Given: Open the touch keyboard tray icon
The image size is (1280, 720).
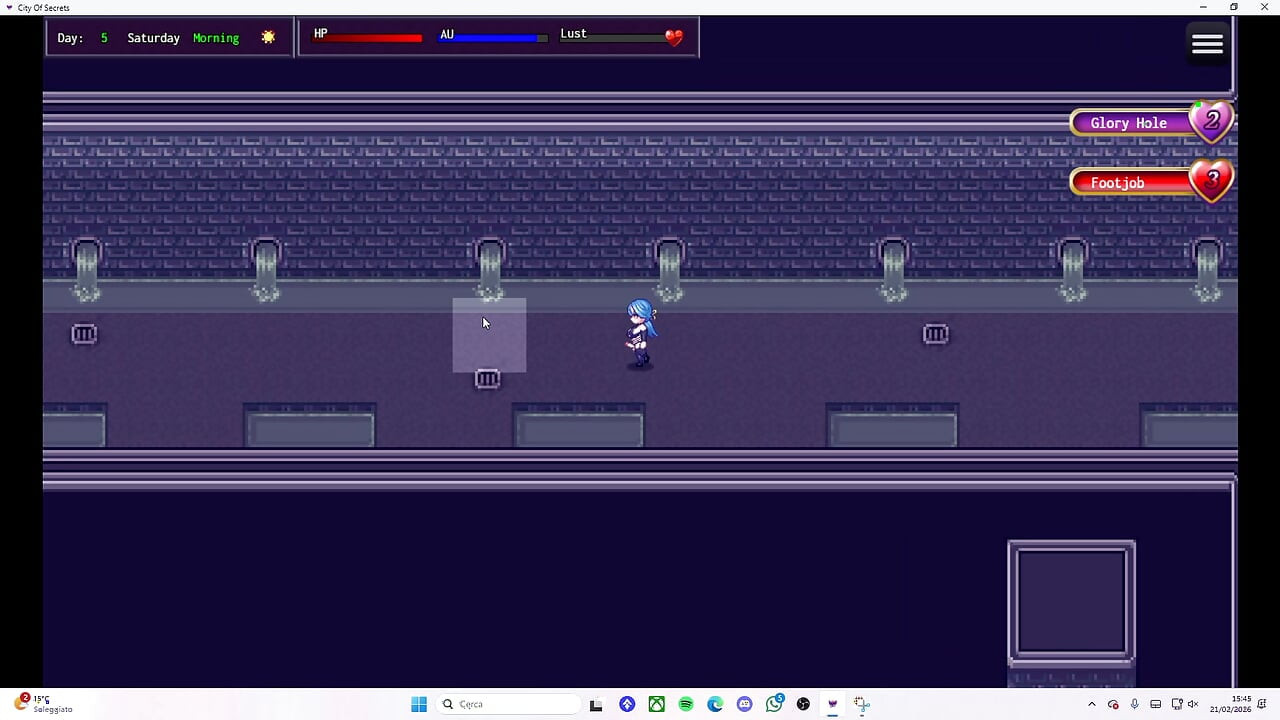Looking at the screenshot, I should click(x=1155, y=704).
